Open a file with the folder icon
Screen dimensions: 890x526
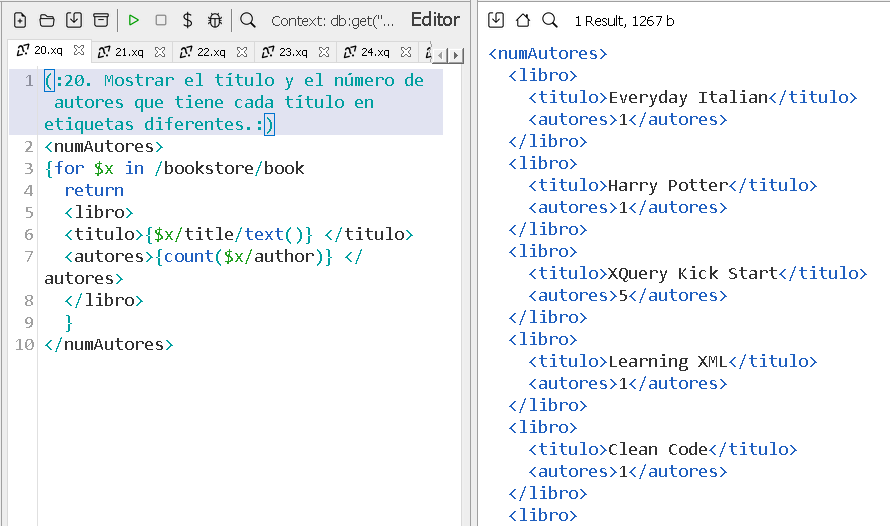47,20
